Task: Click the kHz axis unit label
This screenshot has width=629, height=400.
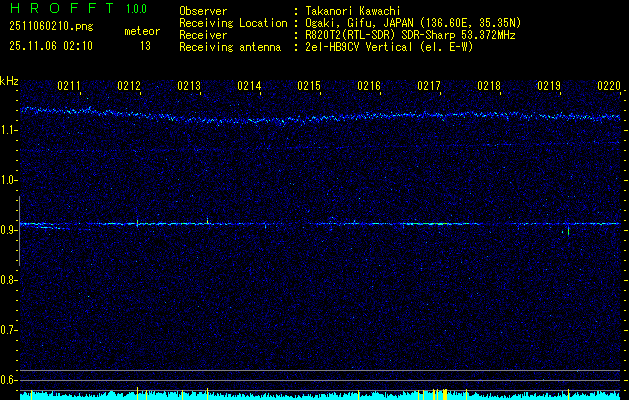Action: pos(9,80)
